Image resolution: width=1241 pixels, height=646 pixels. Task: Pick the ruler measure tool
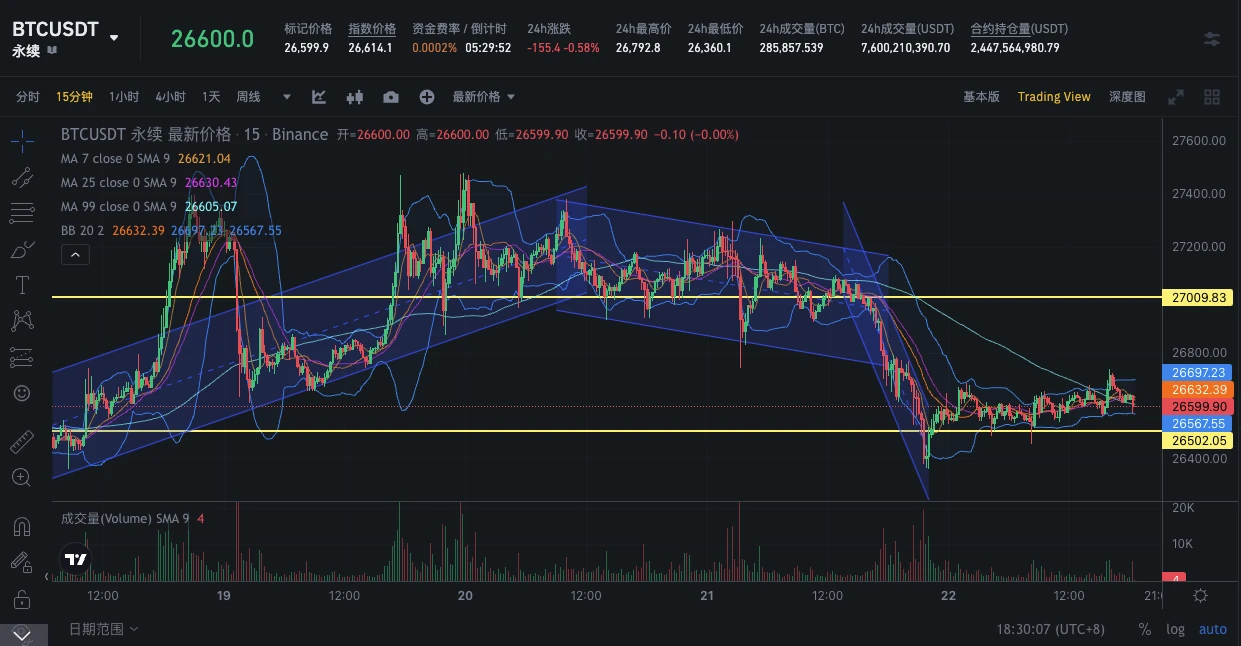tap(22, 441)
